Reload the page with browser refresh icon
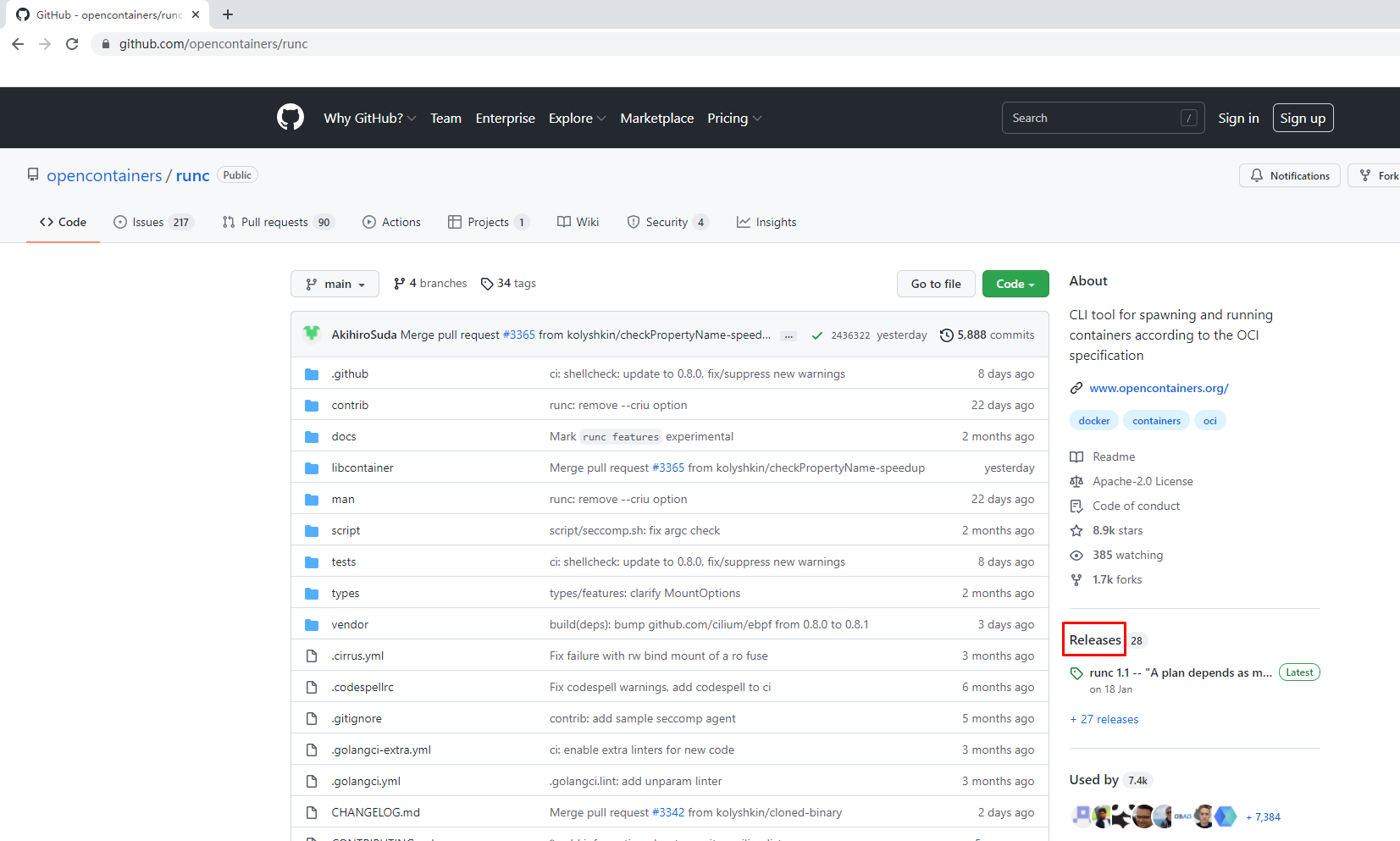Image resolution: width=1400 pixels, height=841 pixels. [x=72, y=44]
